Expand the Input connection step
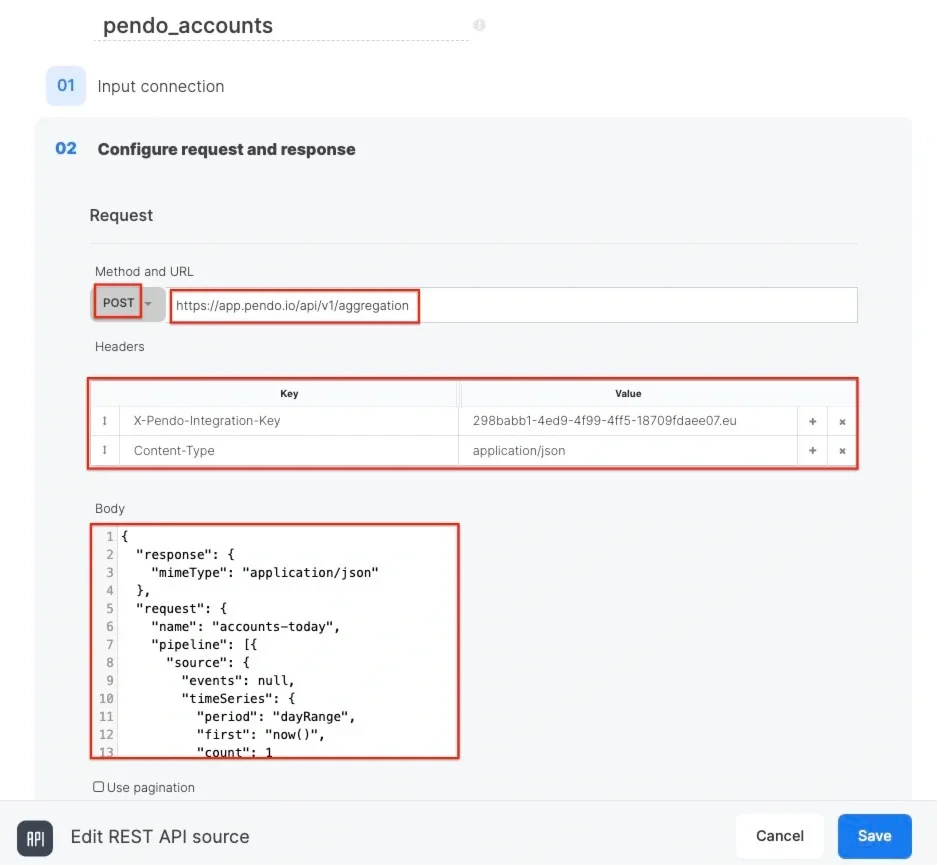 [x=160, y=86]
